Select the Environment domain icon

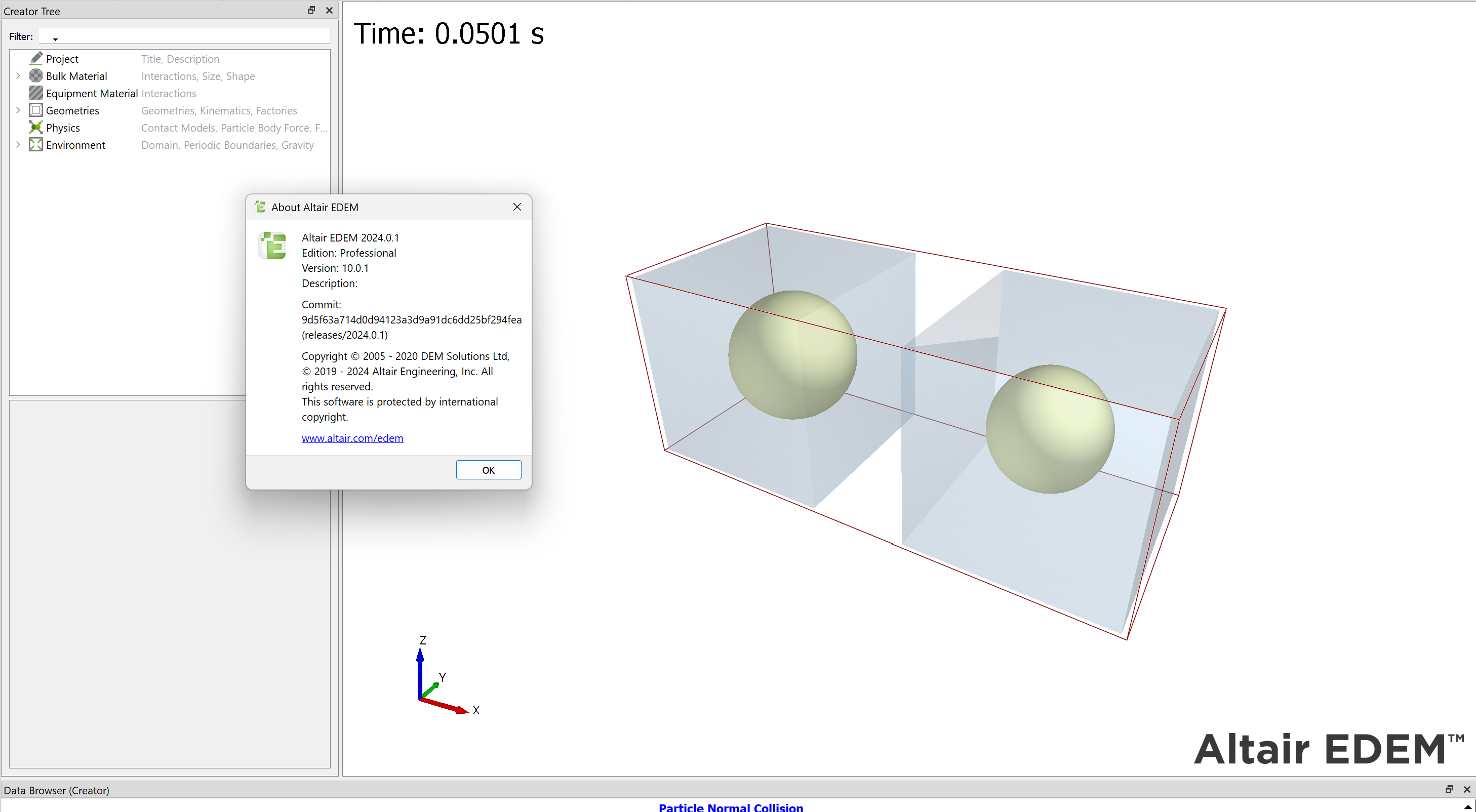coord(35,144)
